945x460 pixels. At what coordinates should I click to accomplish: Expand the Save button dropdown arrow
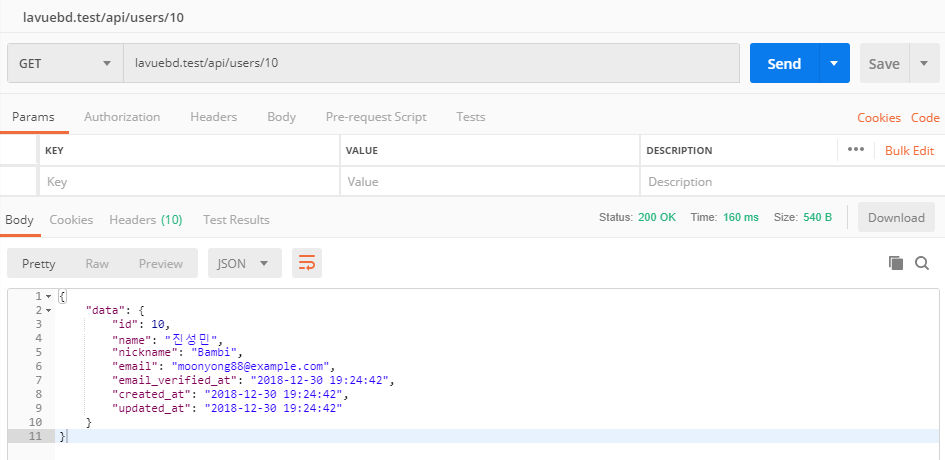click(x=922, y=63)
